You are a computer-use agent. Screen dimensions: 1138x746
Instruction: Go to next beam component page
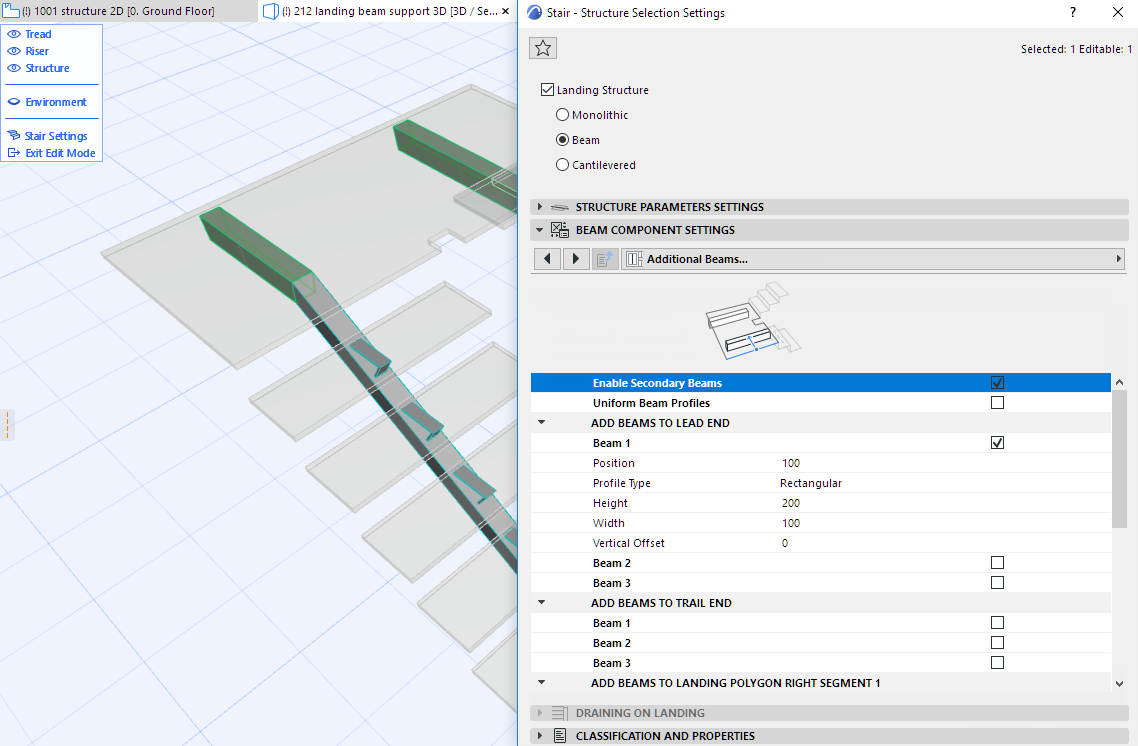[x=575, y=259]
